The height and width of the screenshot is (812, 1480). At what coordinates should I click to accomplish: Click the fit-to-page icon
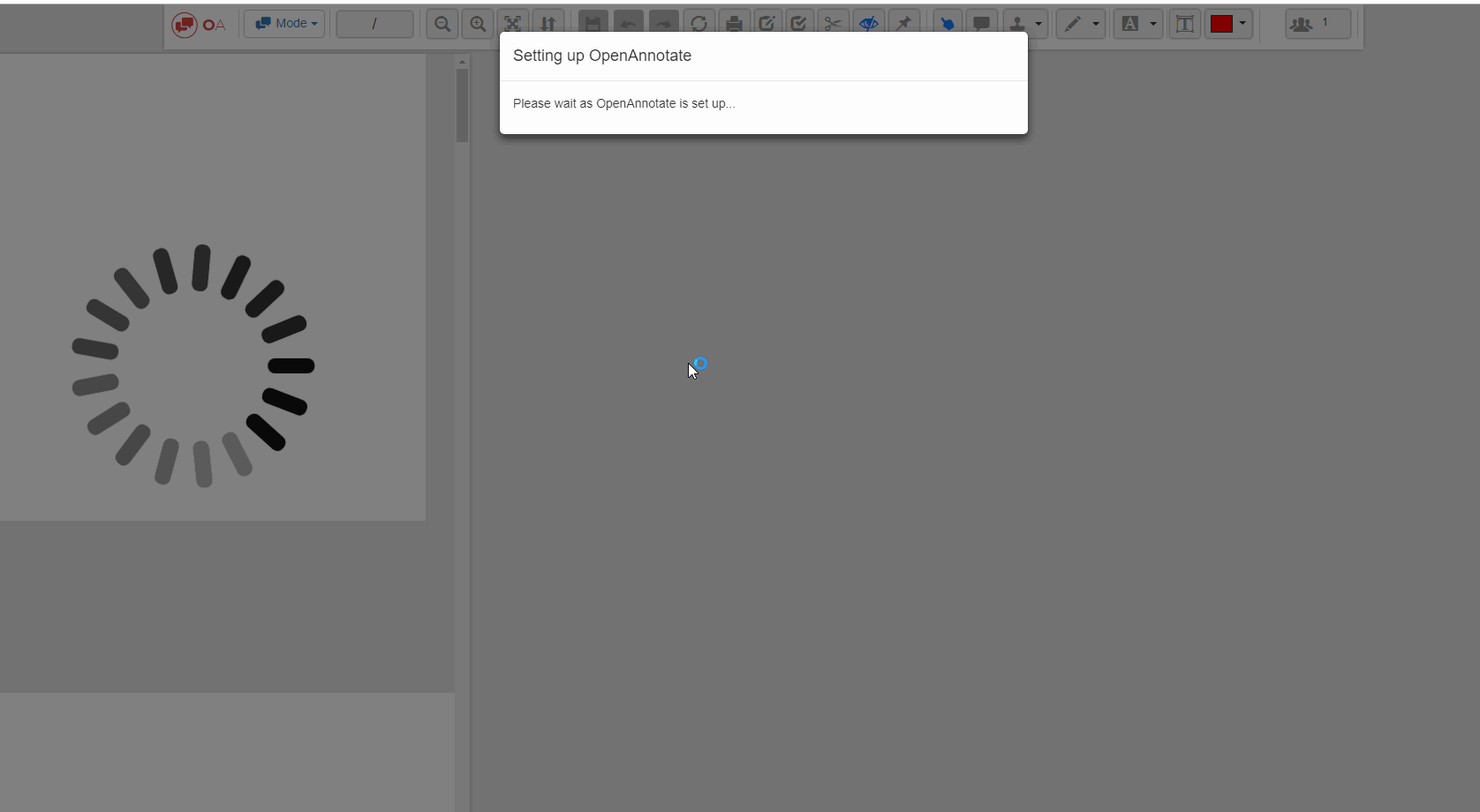tap(513, 24)
